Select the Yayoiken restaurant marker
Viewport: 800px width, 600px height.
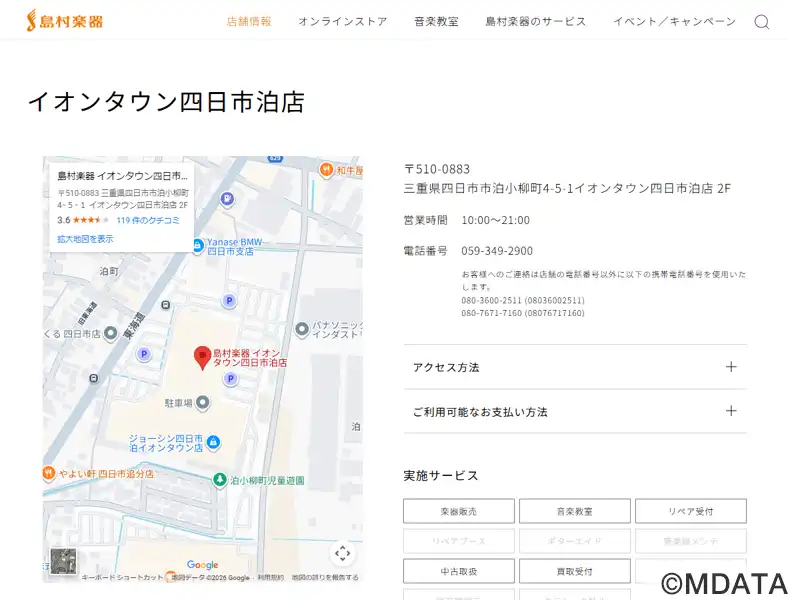(x=48, y=472)
